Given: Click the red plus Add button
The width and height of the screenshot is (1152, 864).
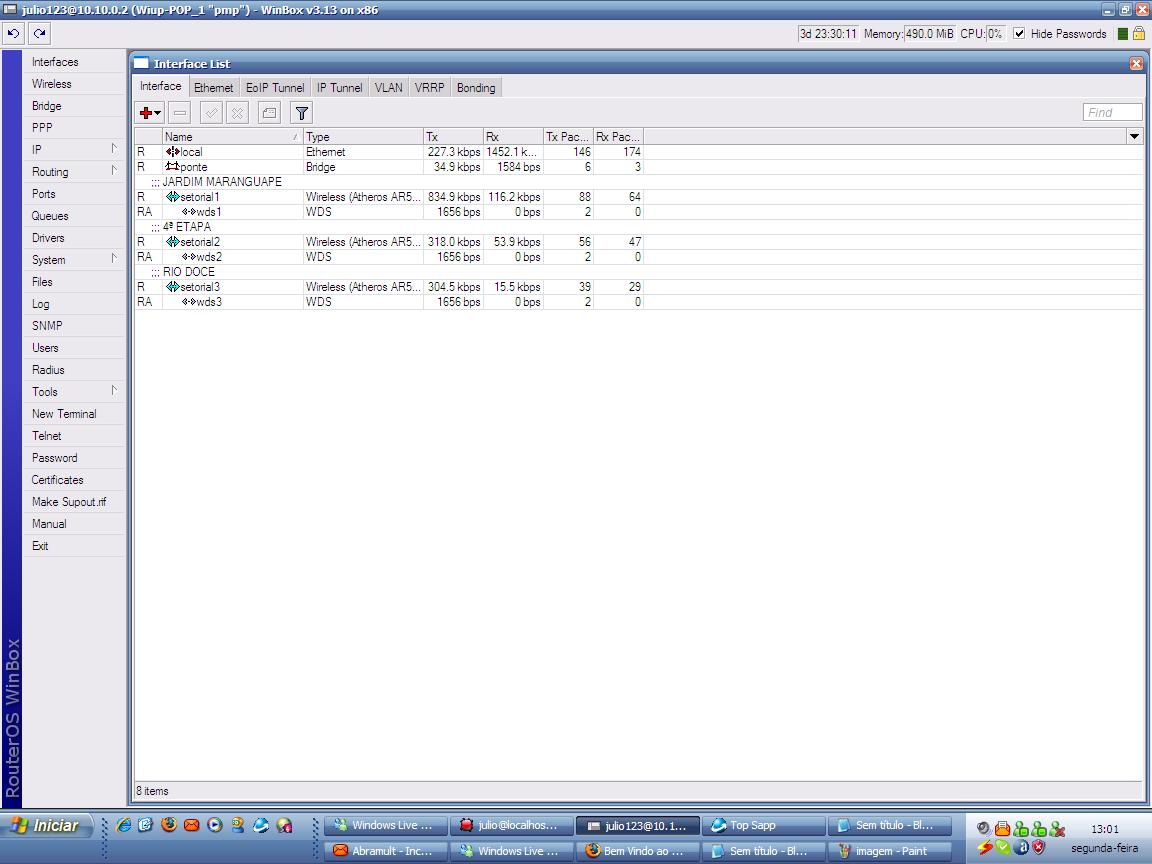Looking at the screenshot, I should point(150,112).
